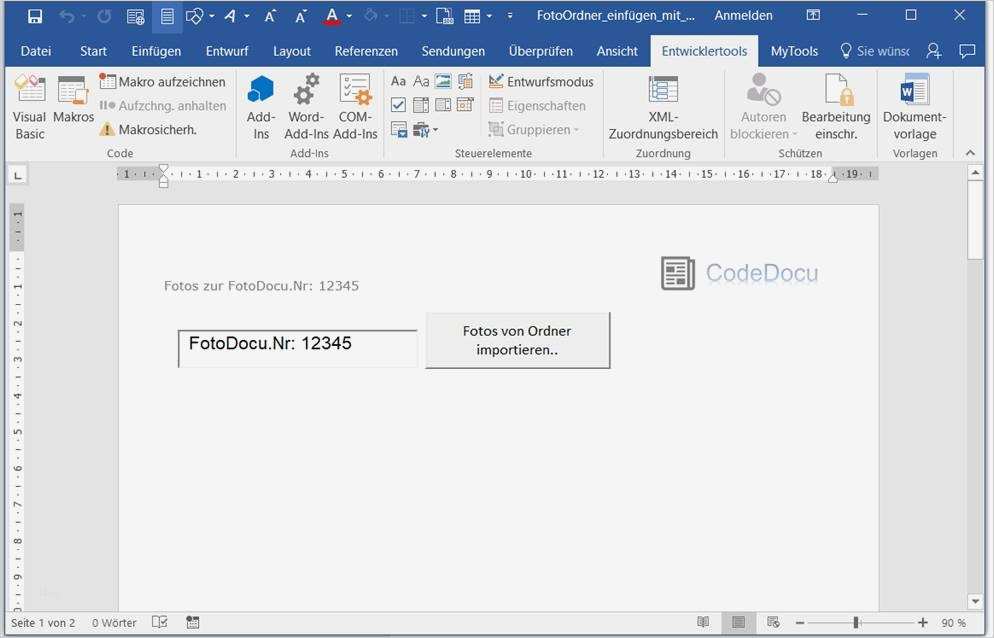
Task: Open XML-Zuordnungsbereich pane
Action: 663,107
